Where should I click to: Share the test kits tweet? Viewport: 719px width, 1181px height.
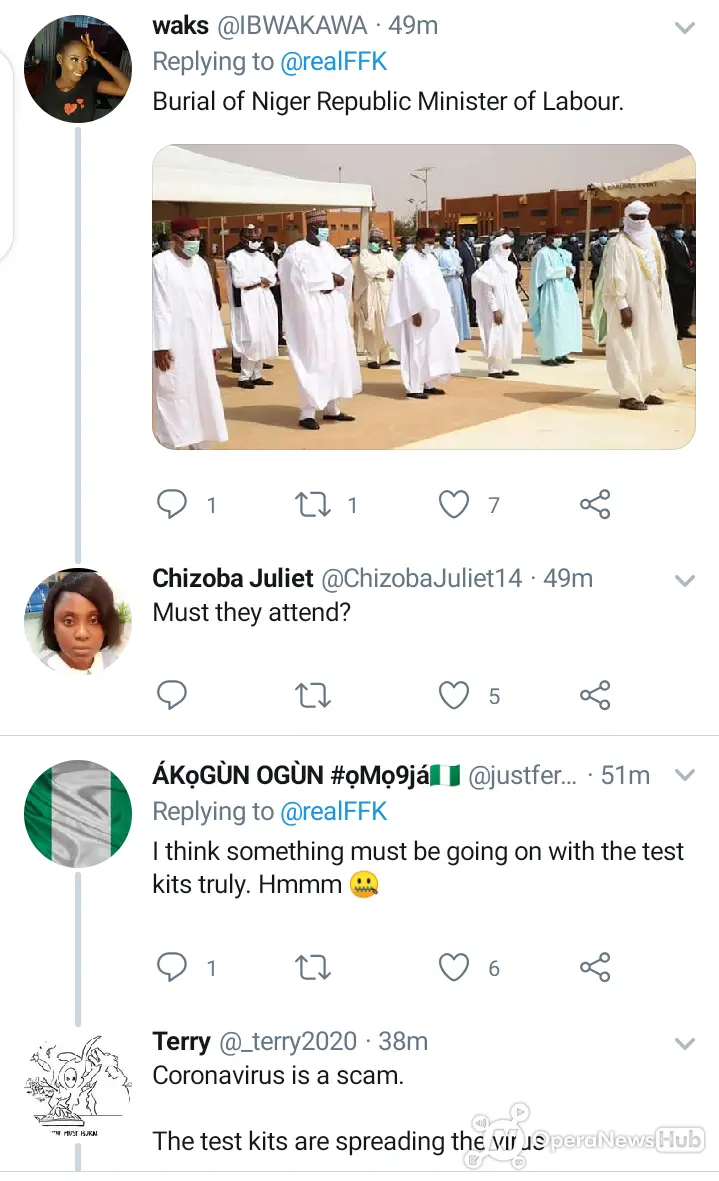(595, 966)
